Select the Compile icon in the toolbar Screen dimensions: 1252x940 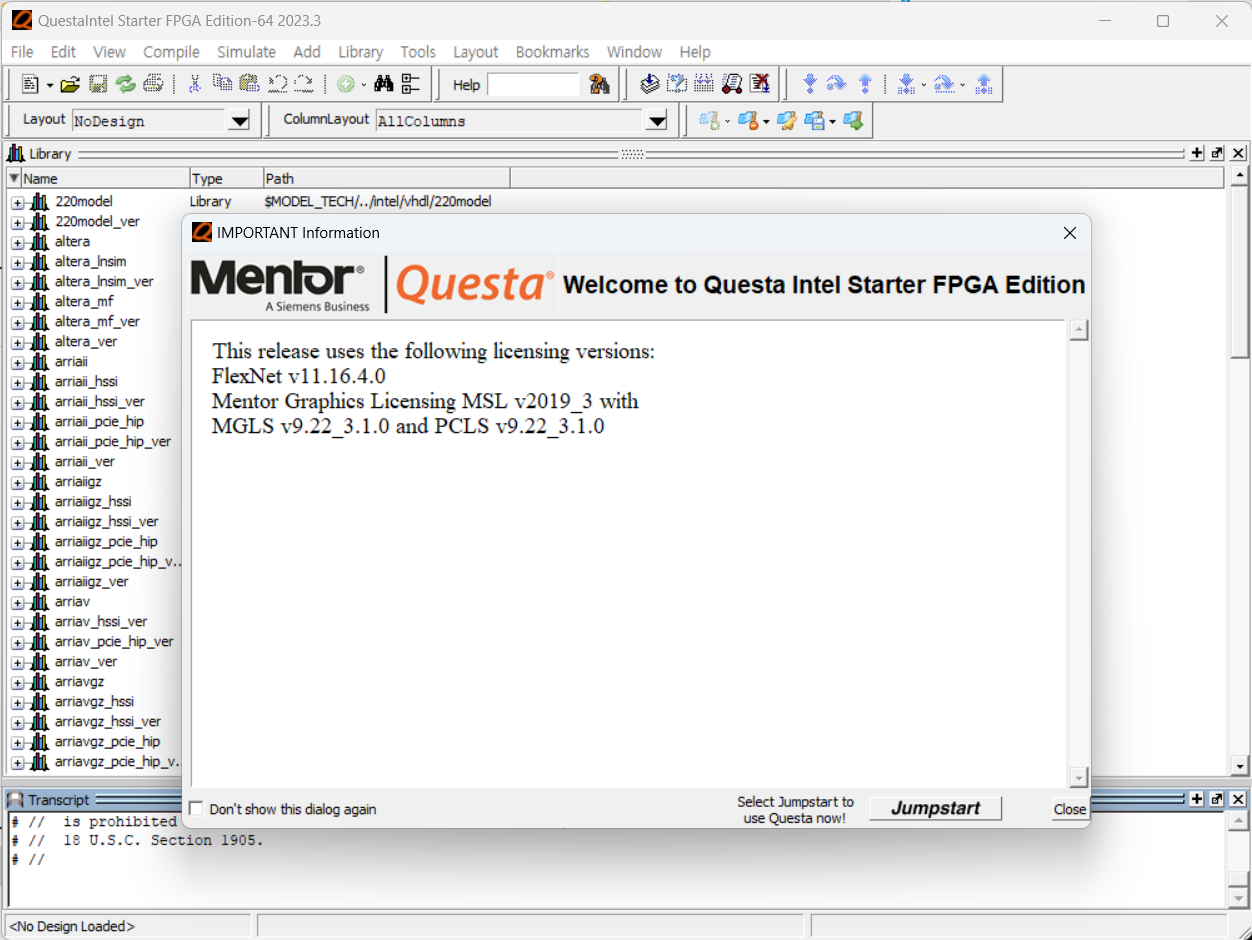pos(649,84)
